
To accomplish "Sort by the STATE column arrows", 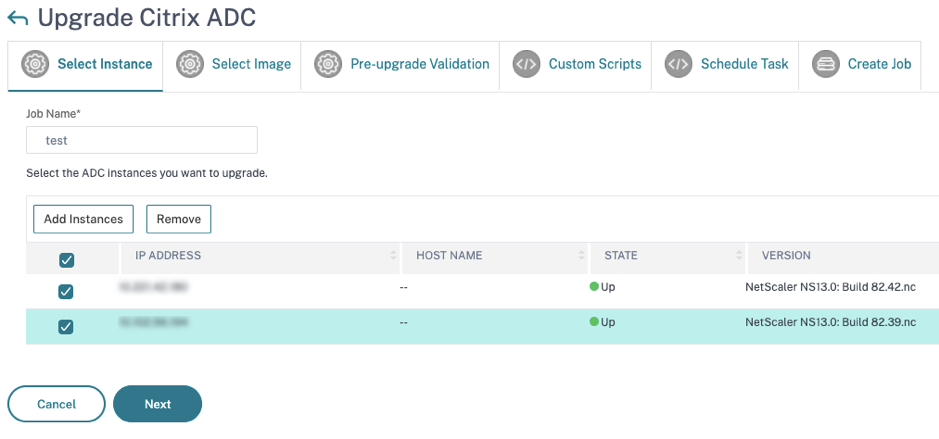I will click(739, 255).
